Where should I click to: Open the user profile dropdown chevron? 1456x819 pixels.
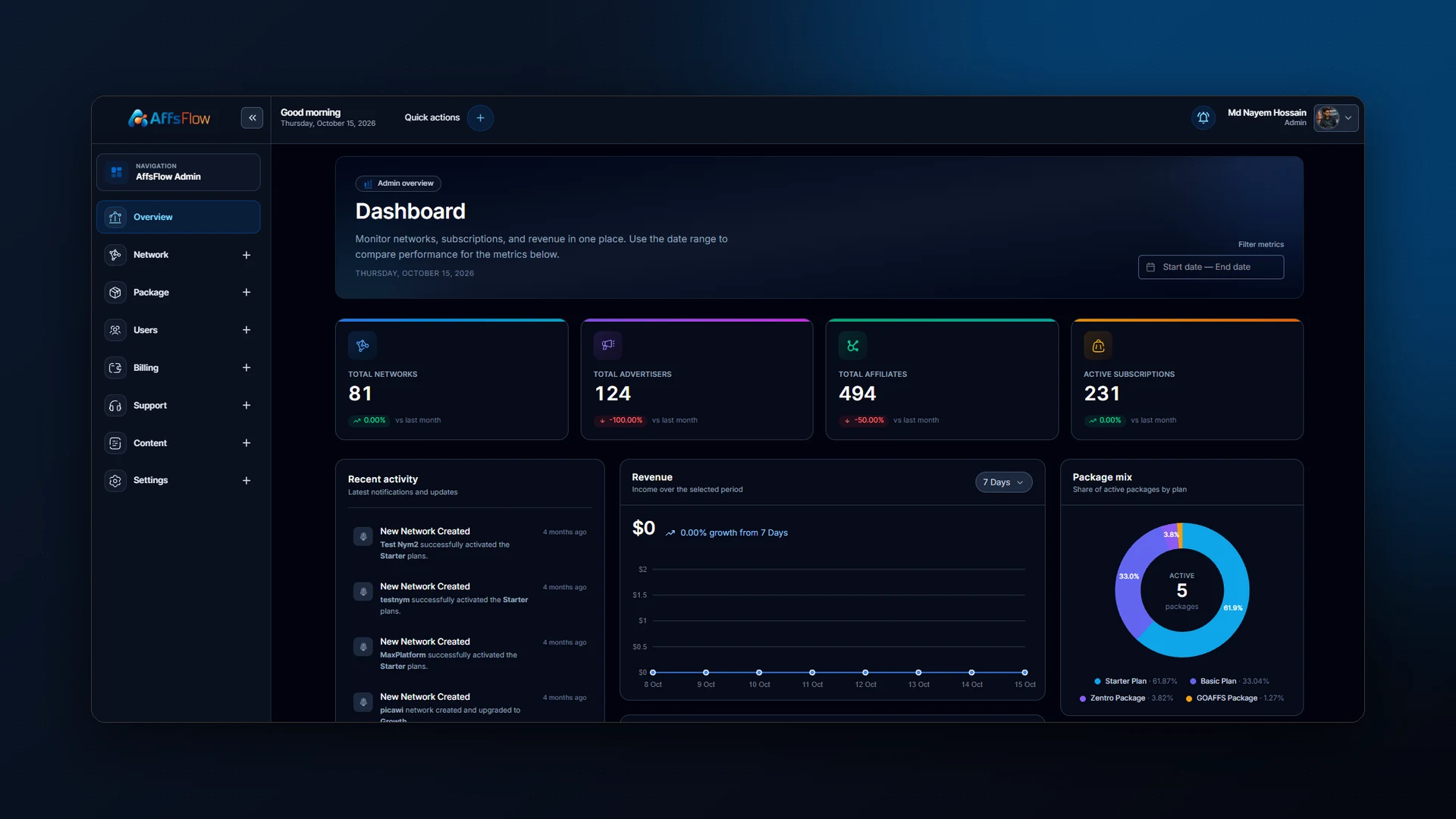coord(1348,118)
